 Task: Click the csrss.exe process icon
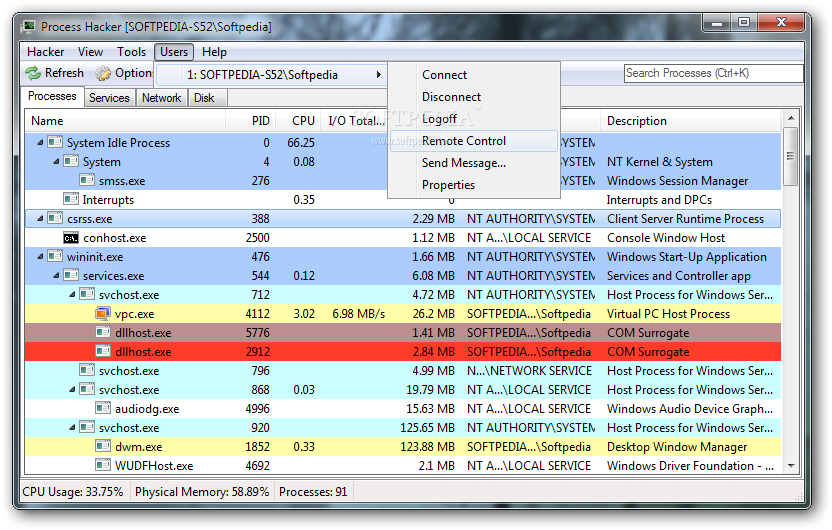[55, 219]
